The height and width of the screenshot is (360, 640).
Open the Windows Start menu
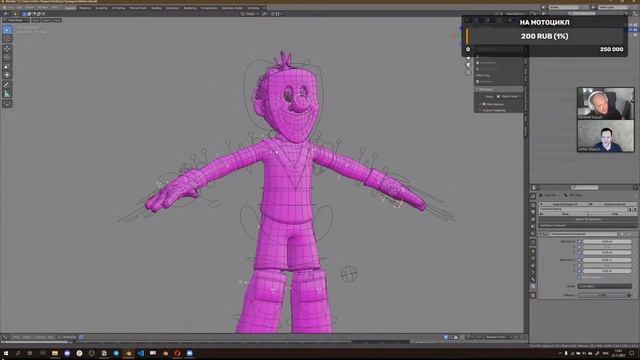[x=6, y=353]
